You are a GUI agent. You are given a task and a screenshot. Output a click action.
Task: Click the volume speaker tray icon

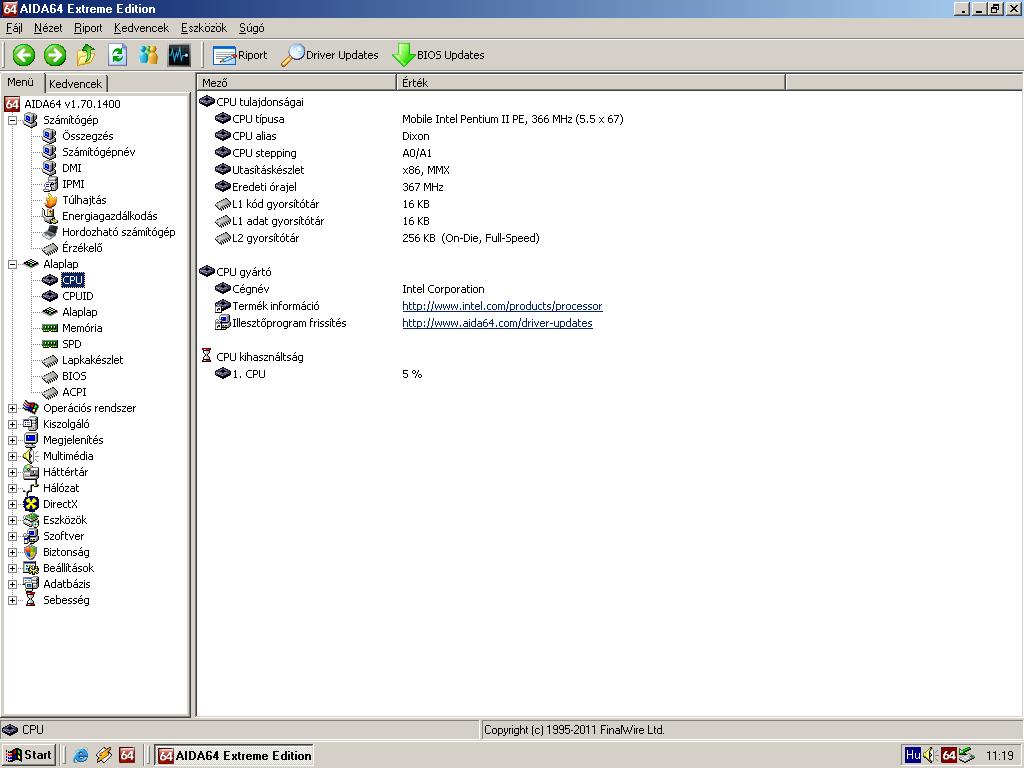pyautogui.click(x=929, y=755)
